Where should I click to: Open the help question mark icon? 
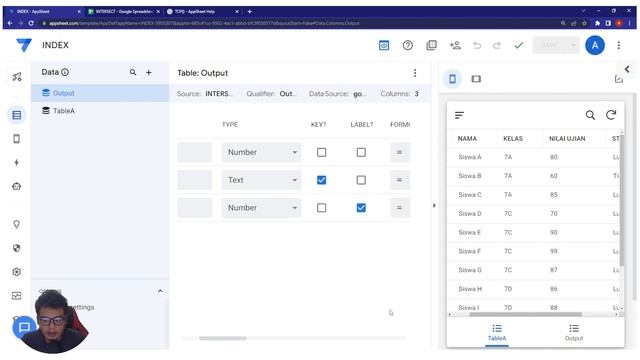point(407,45)
